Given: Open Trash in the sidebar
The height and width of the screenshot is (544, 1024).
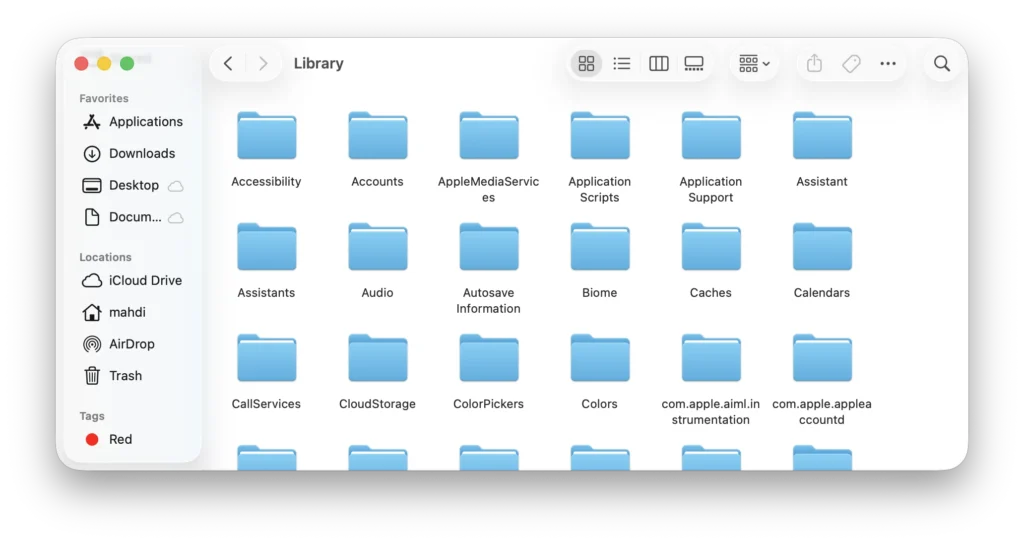Looking at the screenshot, I should 125,376.
